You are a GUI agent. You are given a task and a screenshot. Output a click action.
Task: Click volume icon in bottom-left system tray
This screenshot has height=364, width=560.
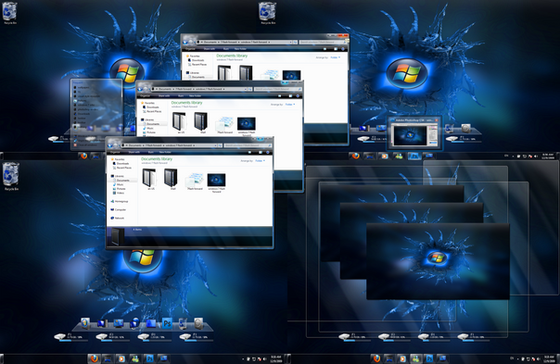(x=264, y=358)
